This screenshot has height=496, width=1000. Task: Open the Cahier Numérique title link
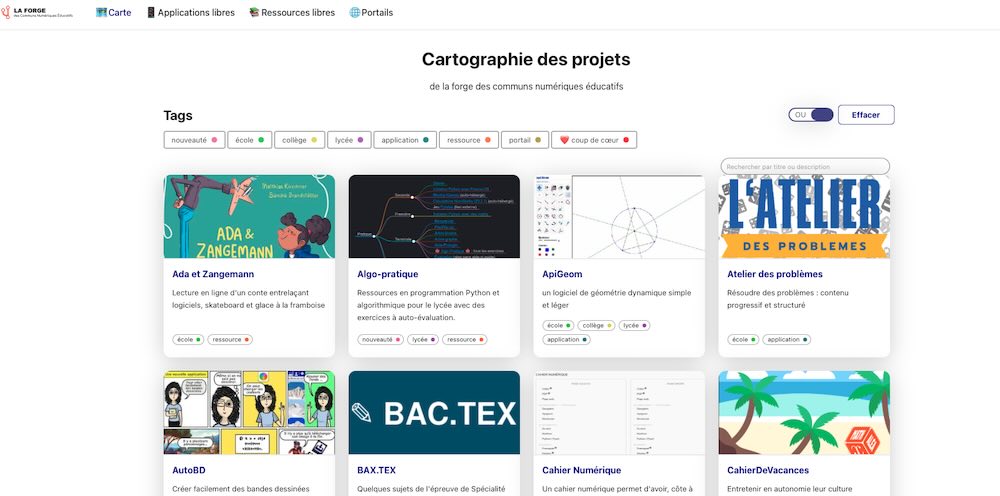(x=582, y=470)
